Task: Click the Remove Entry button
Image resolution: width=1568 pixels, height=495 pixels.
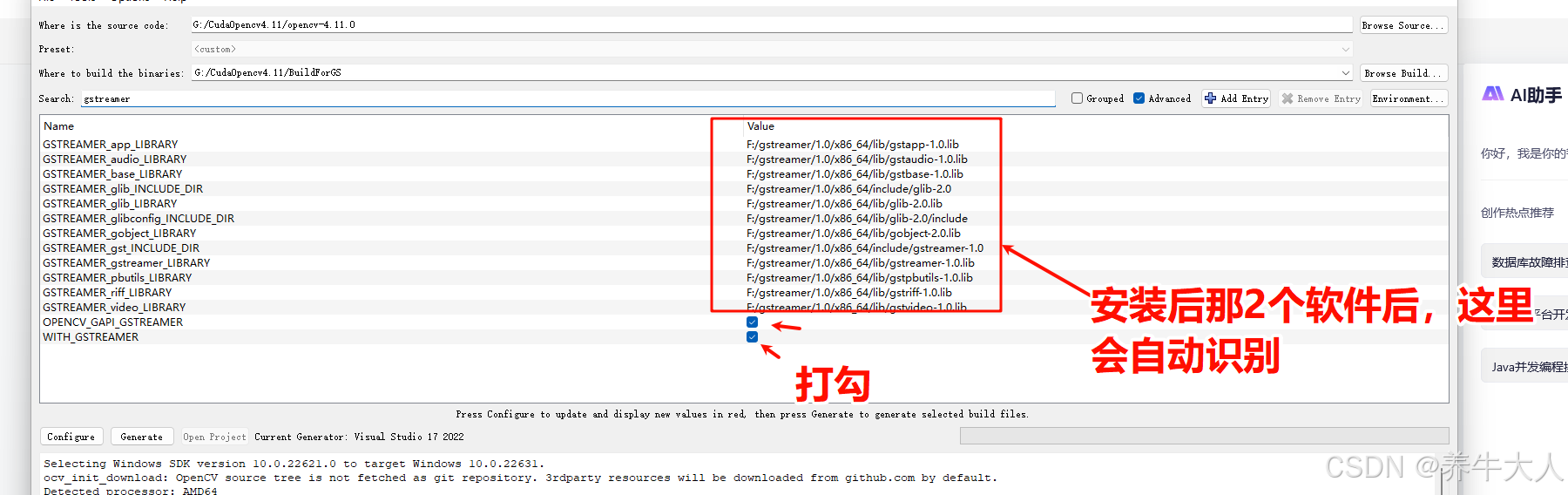Action: [1321, 98]
